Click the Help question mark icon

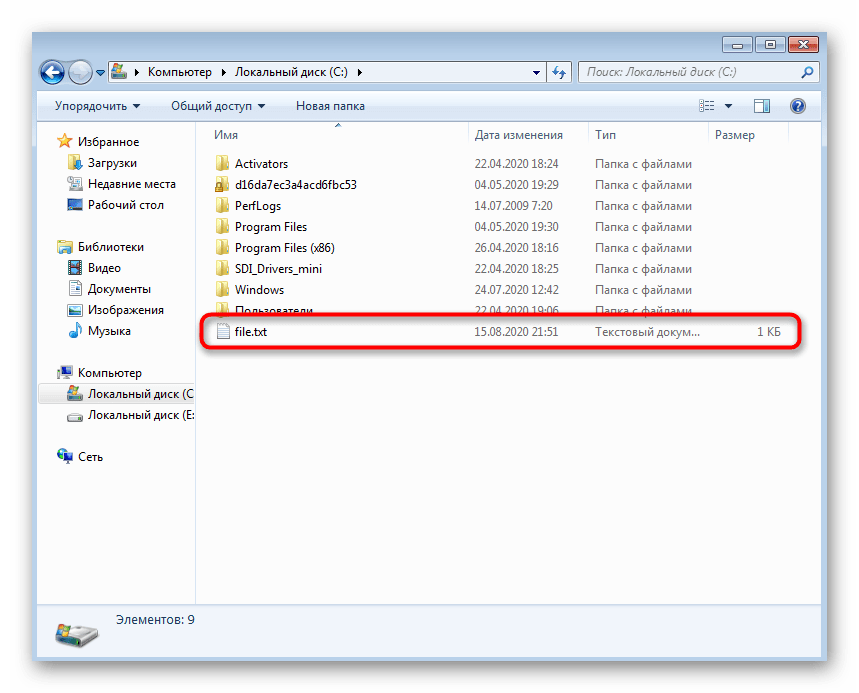(797, 106)
